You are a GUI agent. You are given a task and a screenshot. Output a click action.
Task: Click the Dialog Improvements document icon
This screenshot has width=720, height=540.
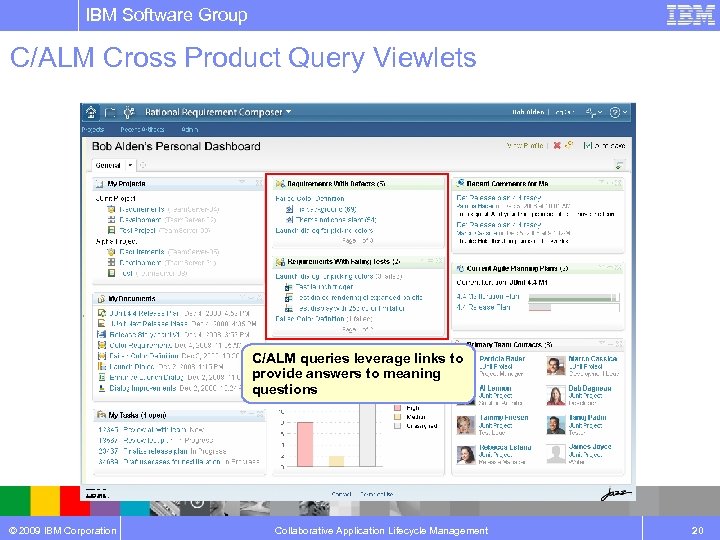(102, 388)
